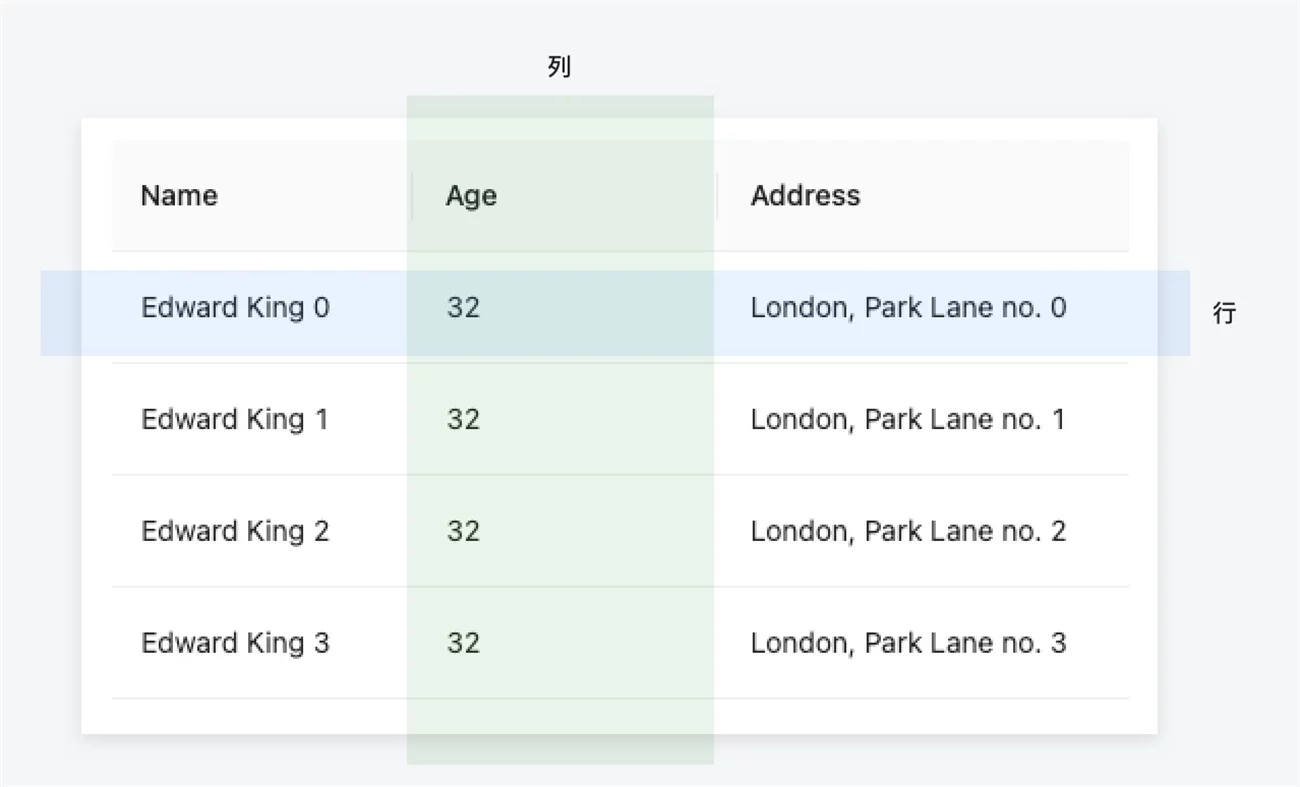Click the Age column header
The height and width of the screenshot is (787, 1300).
[471, 196]
